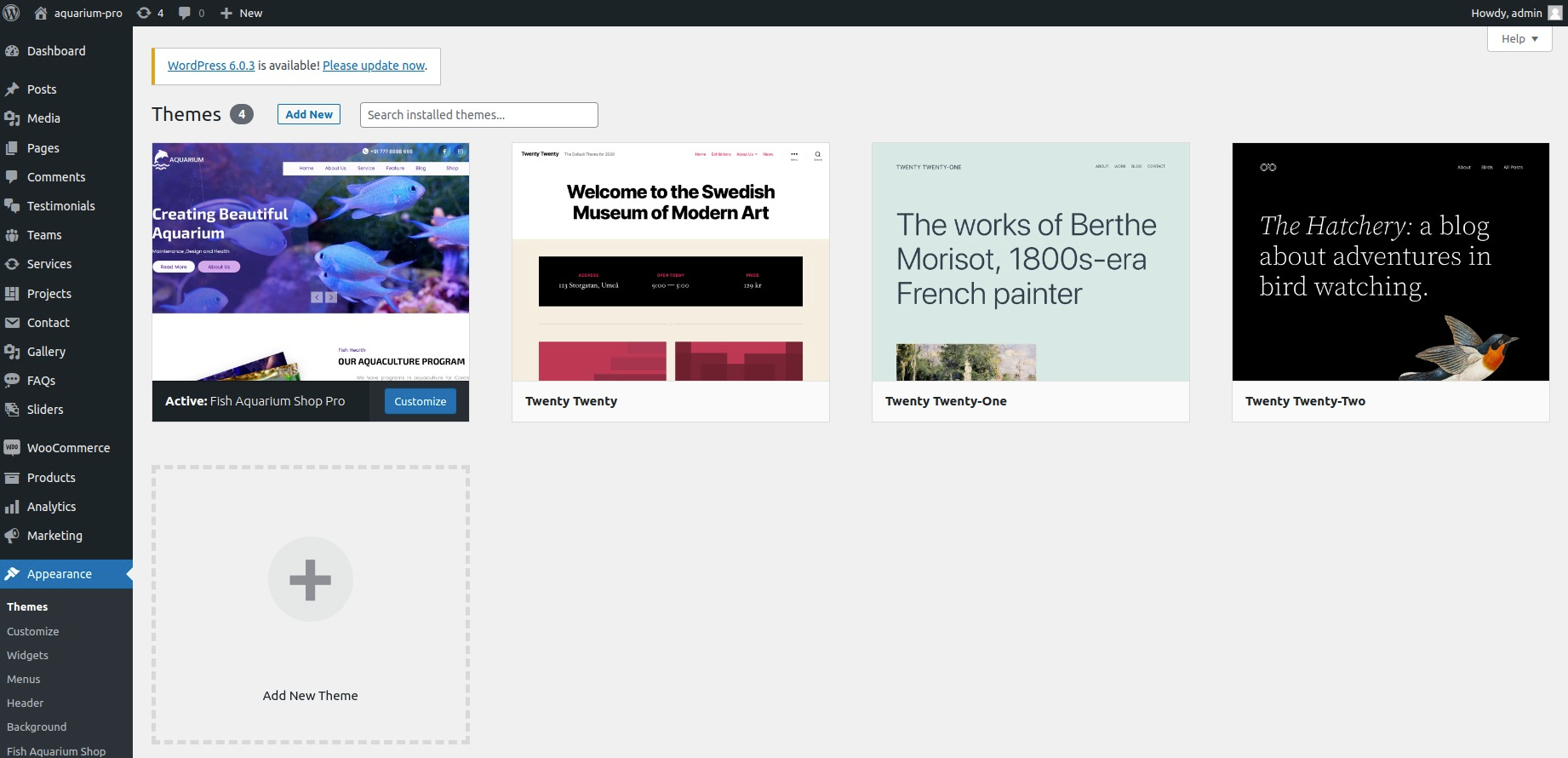Focus the Search installed themes field

tap(479, 115)
